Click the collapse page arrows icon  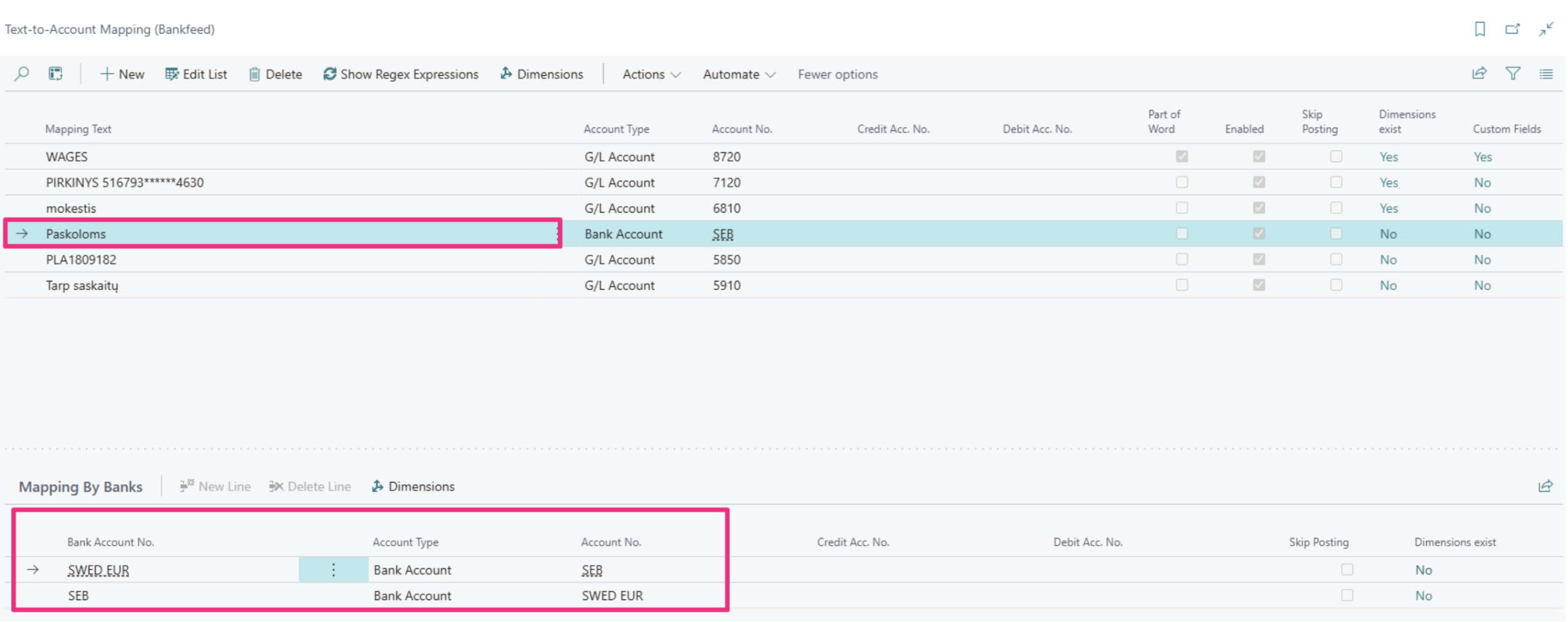coord(1546,29)
